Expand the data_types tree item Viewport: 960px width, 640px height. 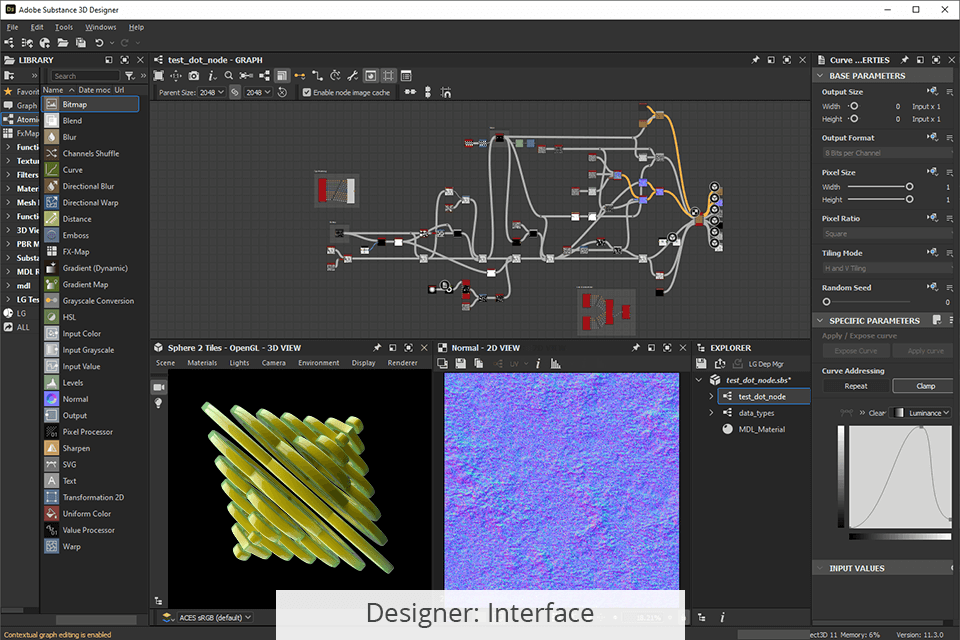711,413
